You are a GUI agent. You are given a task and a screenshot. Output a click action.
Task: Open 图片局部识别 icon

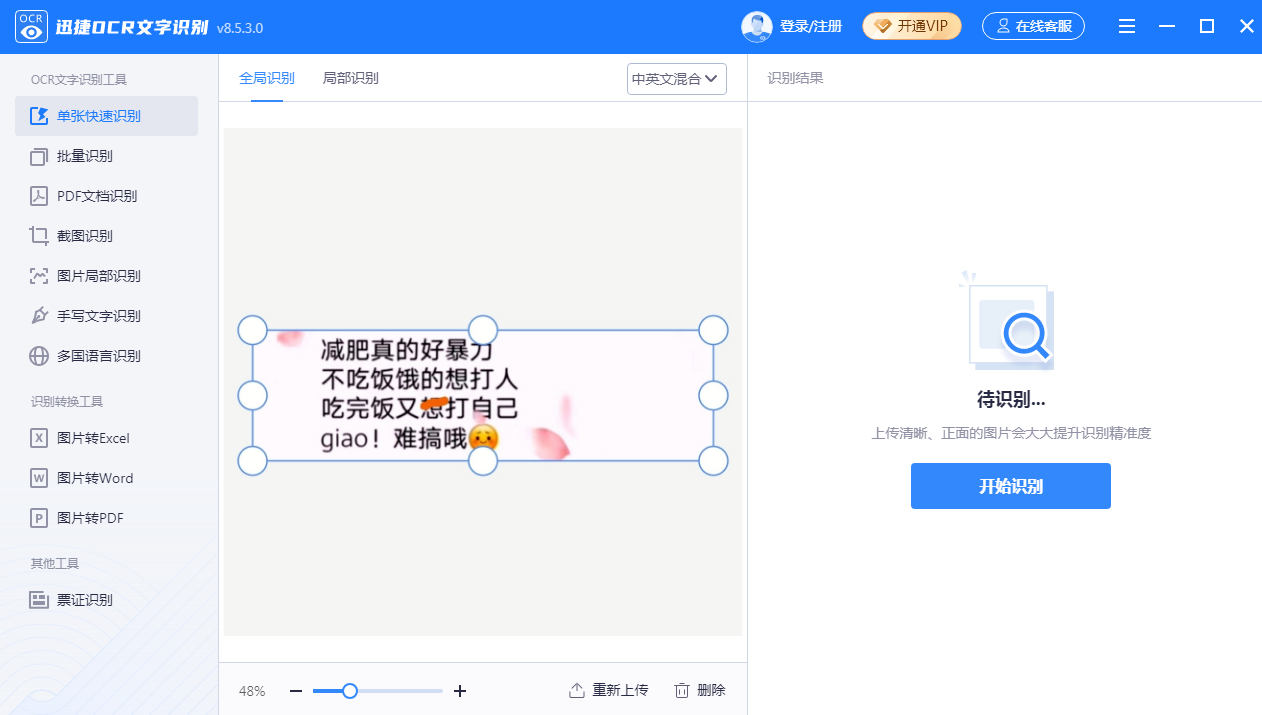(39, 276)
